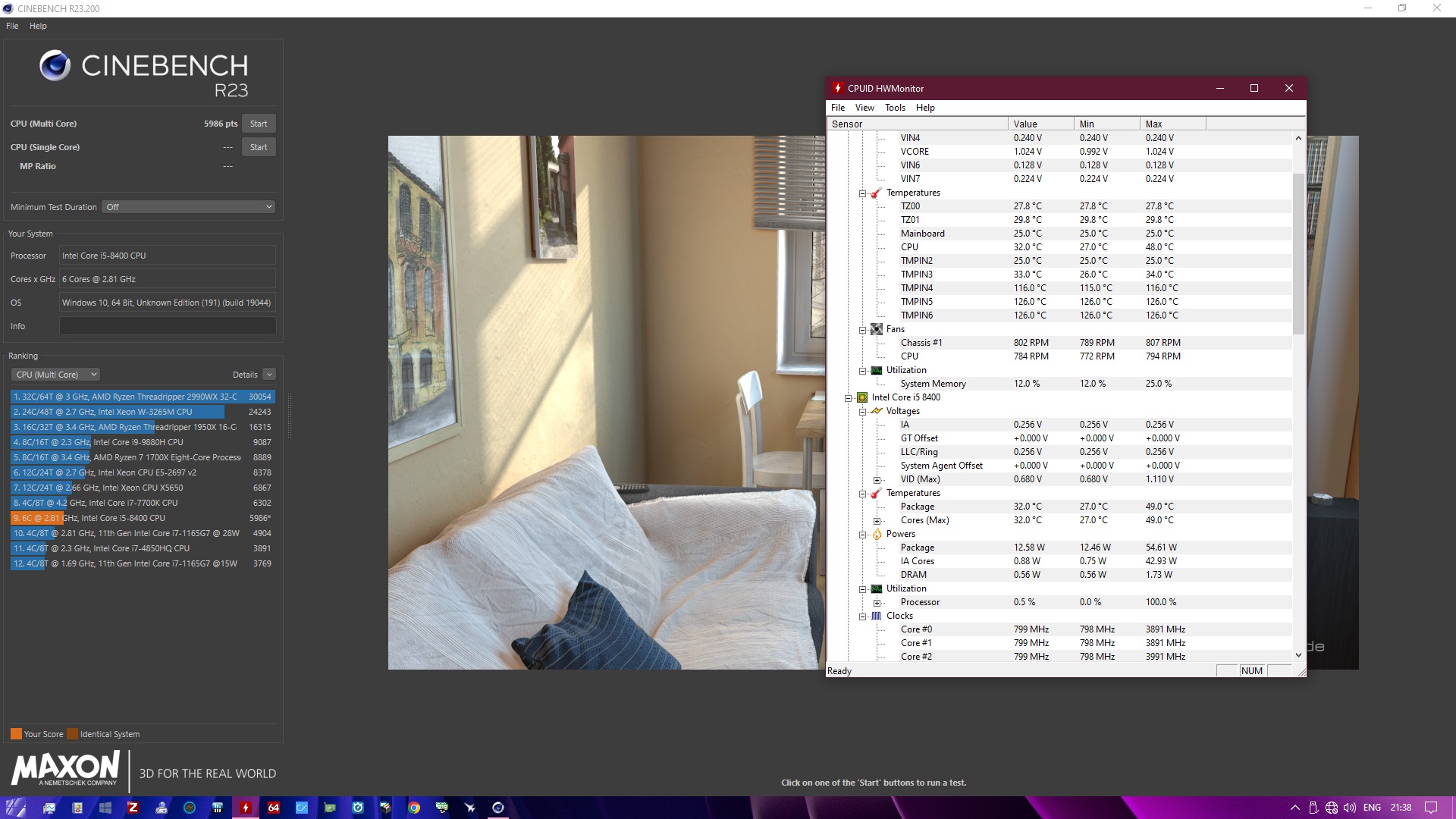This screenshot has width=1456, height=819.
Task: Open the CPU (Multi Core) ranking dropdown
Action: click(56, 375)
